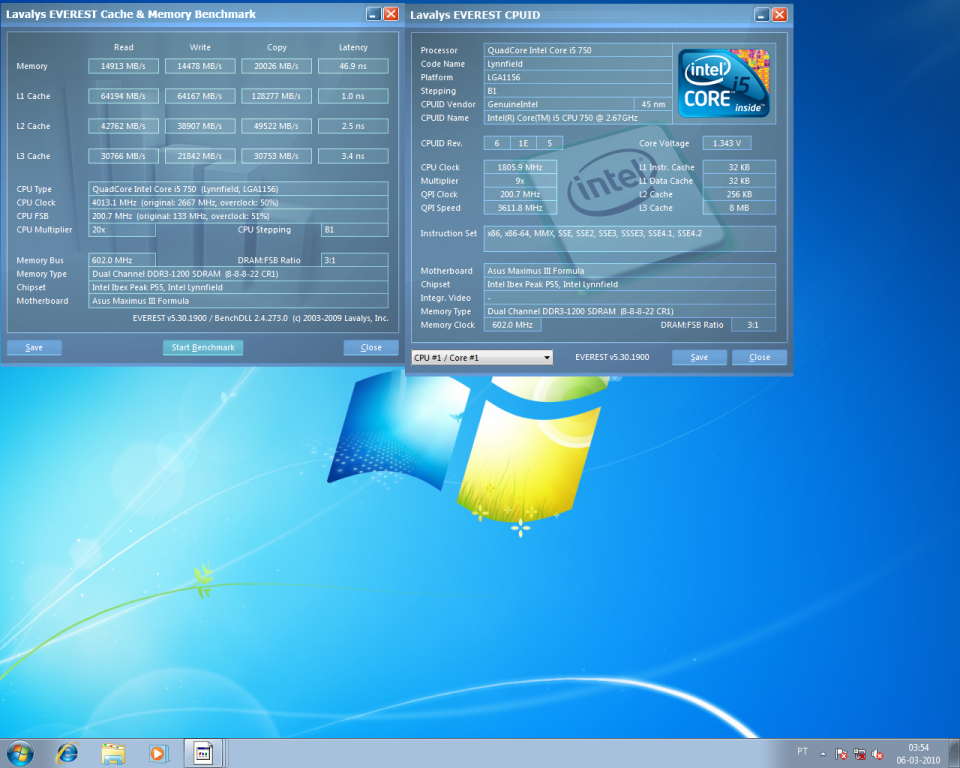Open the CPU #1 / Core #1 dropdown
The height and width of the screenshot is (768, 960).
coord(482,357)
